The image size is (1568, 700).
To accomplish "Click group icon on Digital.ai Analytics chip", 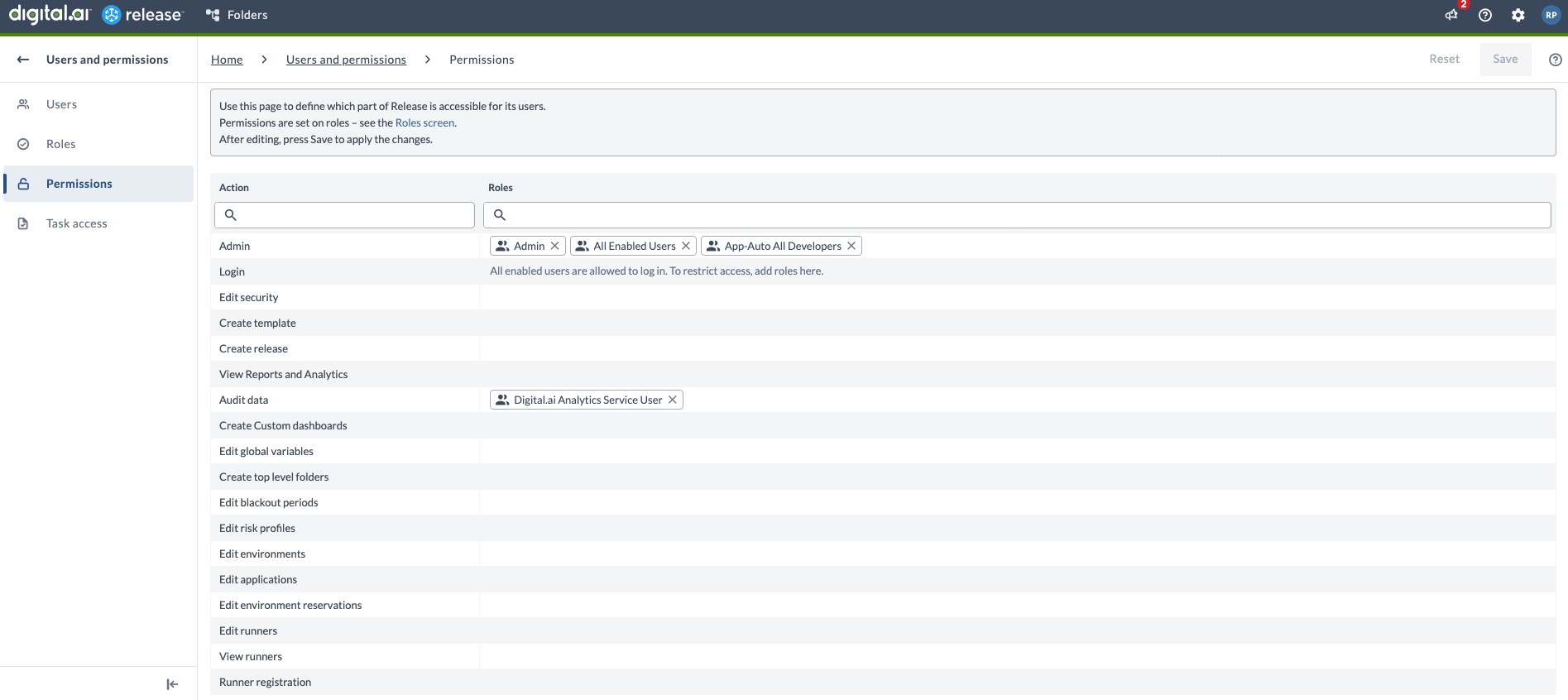I will click(x=502, y=400).
